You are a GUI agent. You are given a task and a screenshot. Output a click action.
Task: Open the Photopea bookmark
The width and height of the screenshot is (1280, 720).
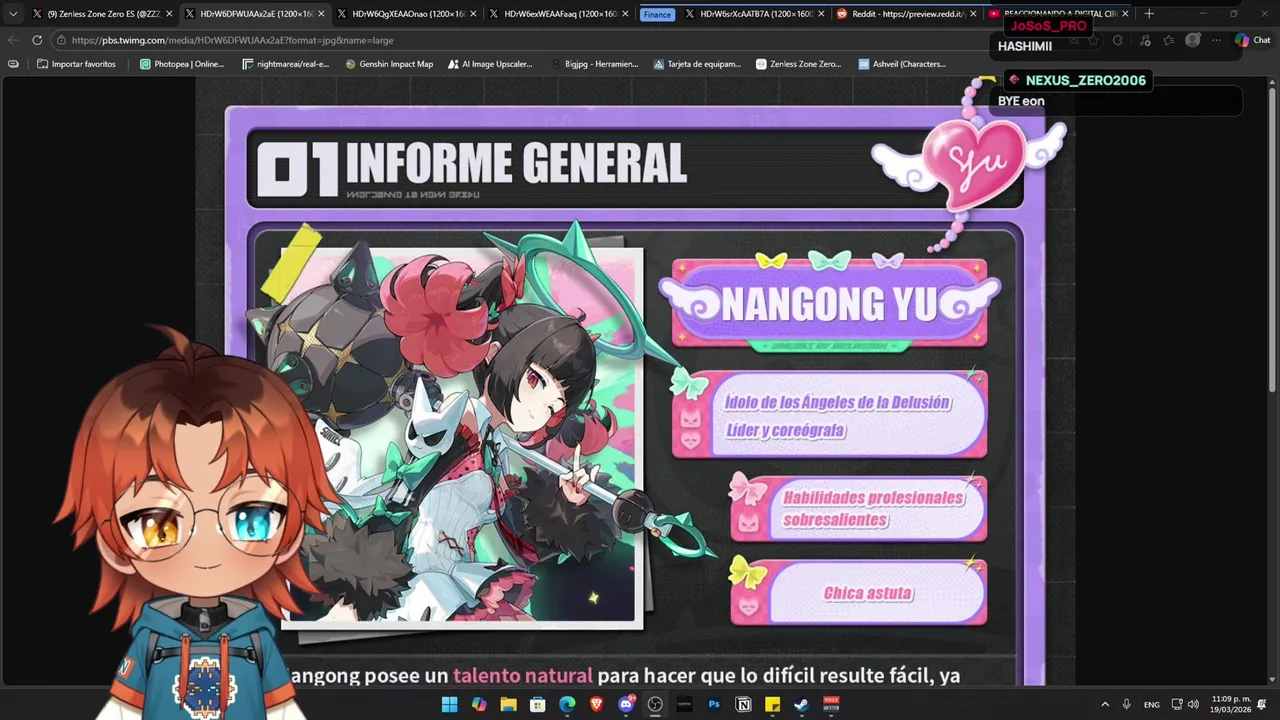(x=182, y=64)
